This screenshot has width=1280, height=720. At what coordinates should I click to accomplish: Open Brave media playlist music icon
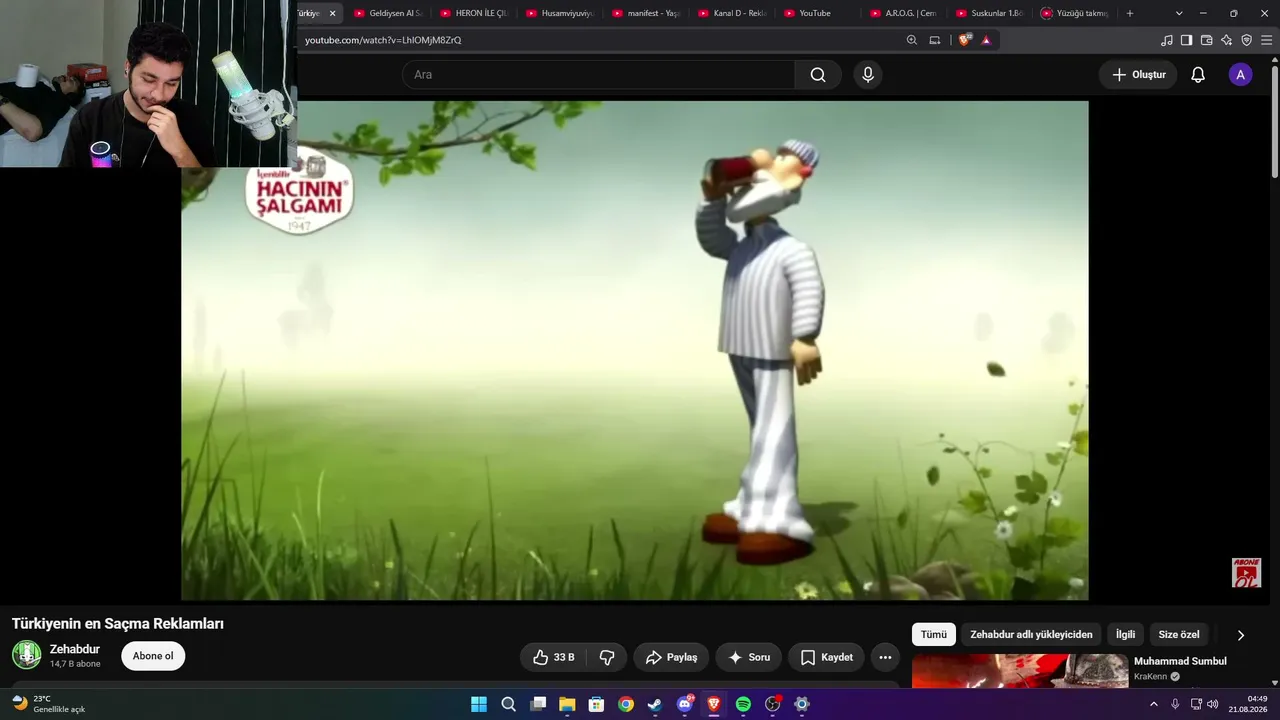click(1167, 40)
